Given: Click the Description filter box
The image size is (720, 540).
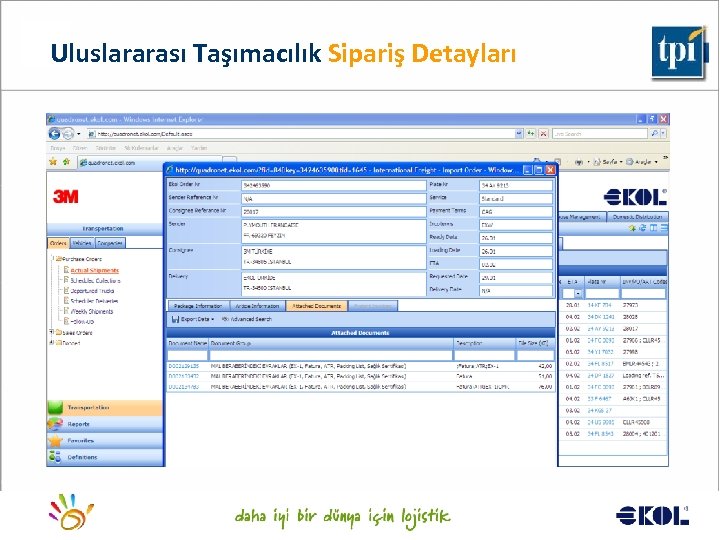Looking at the screenshot, I should (x=484, y=355).
